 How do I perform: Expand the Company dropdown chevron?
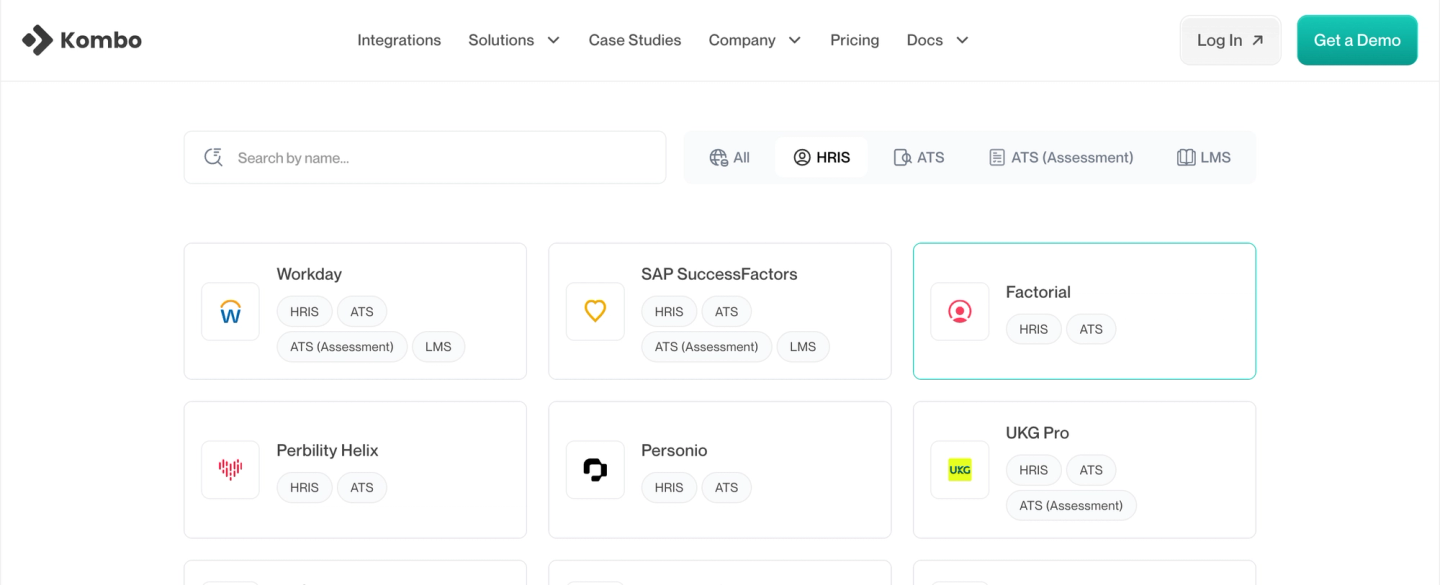click(795, 40)
